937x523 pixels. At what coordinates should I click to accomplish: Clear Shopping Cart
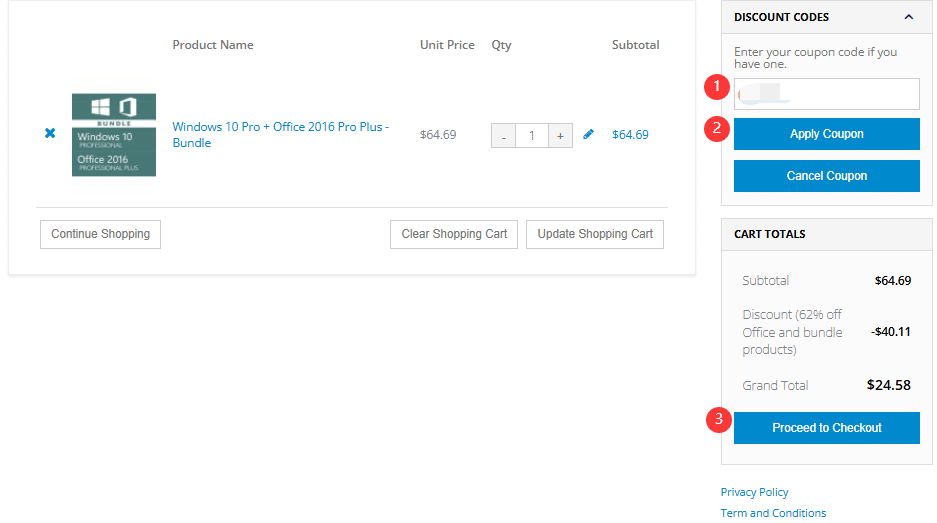pos(454,234)
